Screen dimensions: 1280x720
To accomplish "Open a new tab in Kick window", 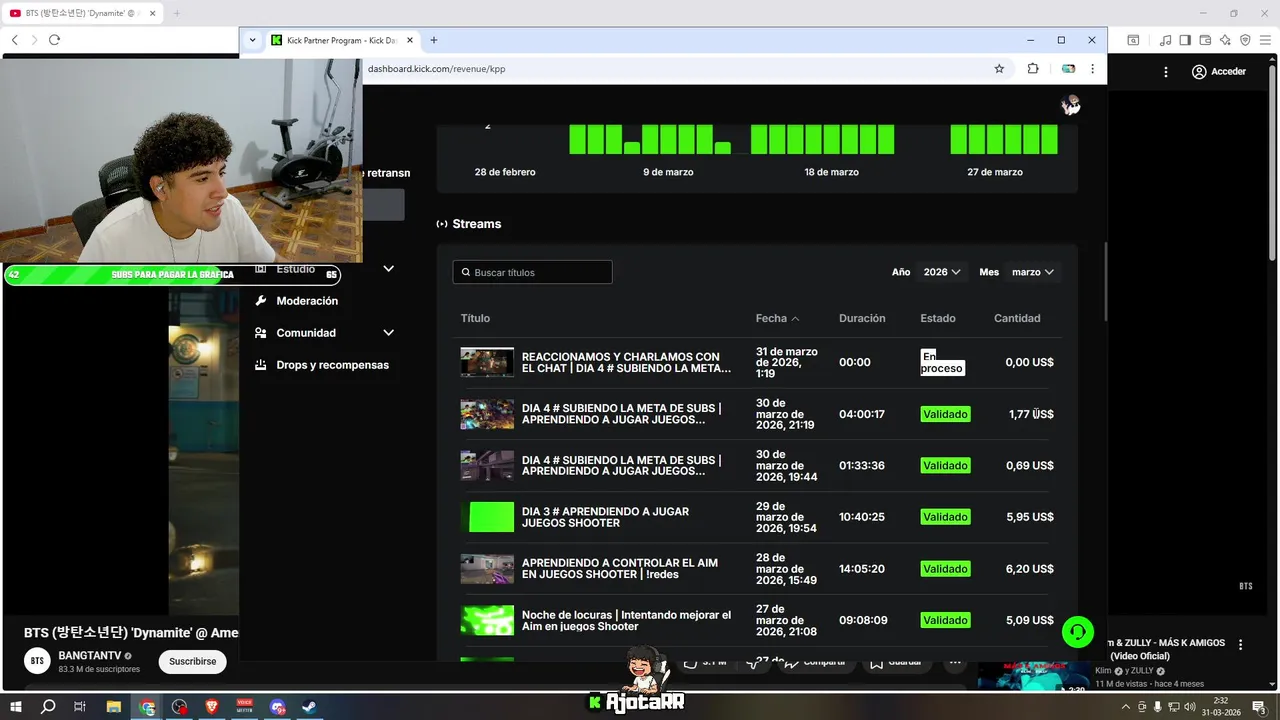I will 434,40.
